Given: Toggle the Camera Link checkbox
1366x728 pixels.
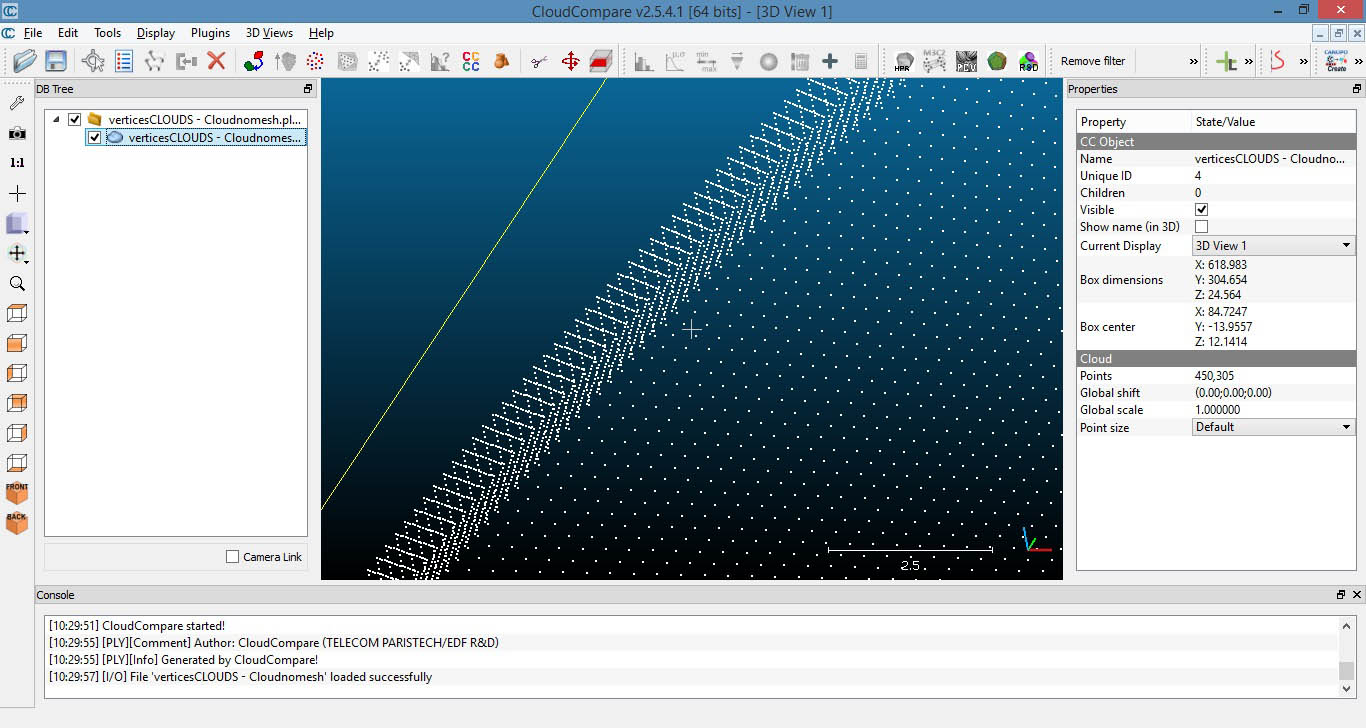Looking at the screenshot, I should click(x=233, y=557).
